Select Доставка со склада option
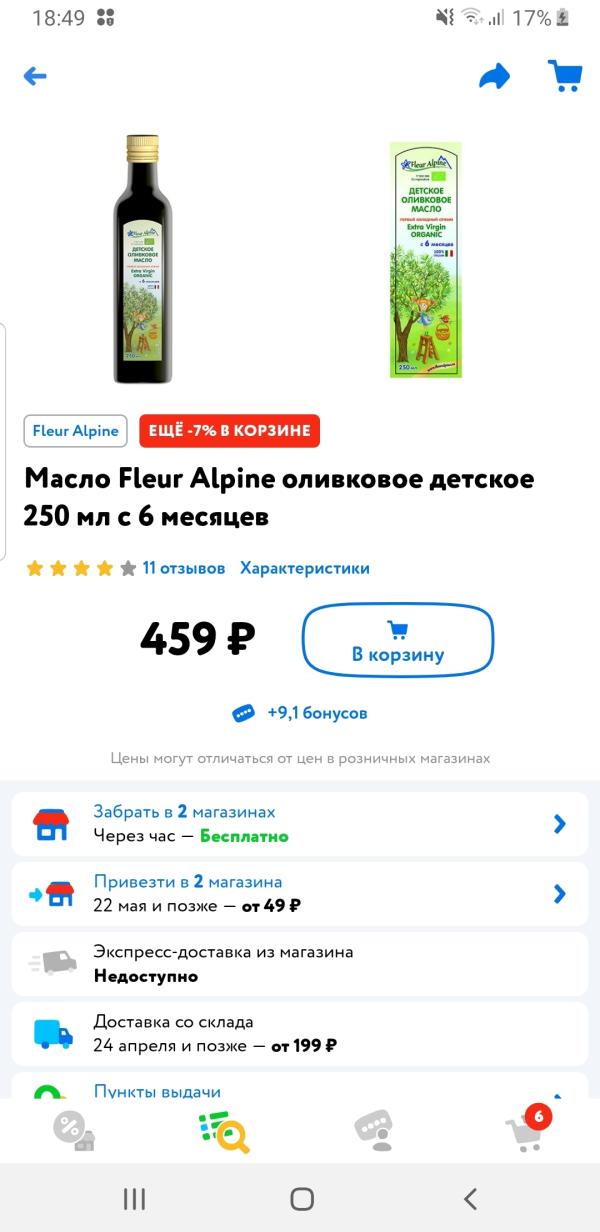 (300, 1034)
